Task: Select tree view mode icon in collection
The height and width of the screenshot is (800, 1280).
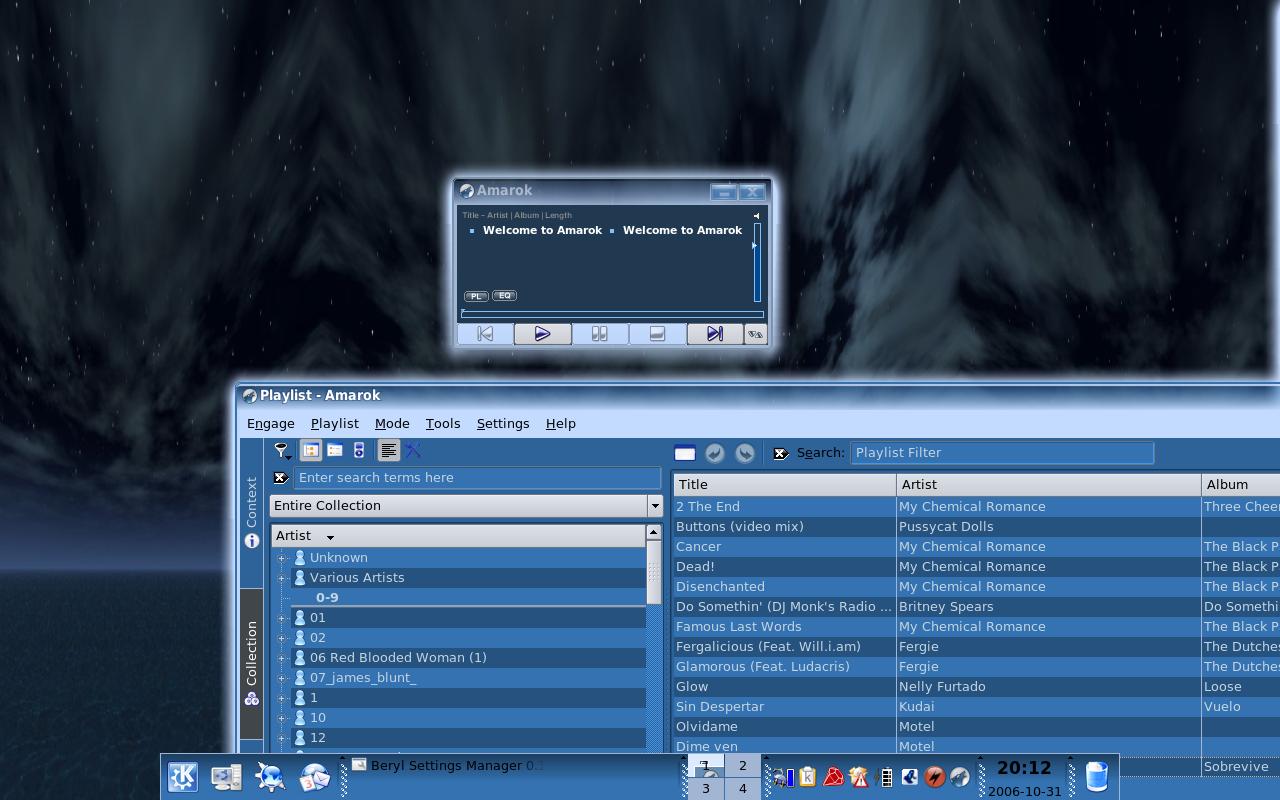Action: coord(311,451)
